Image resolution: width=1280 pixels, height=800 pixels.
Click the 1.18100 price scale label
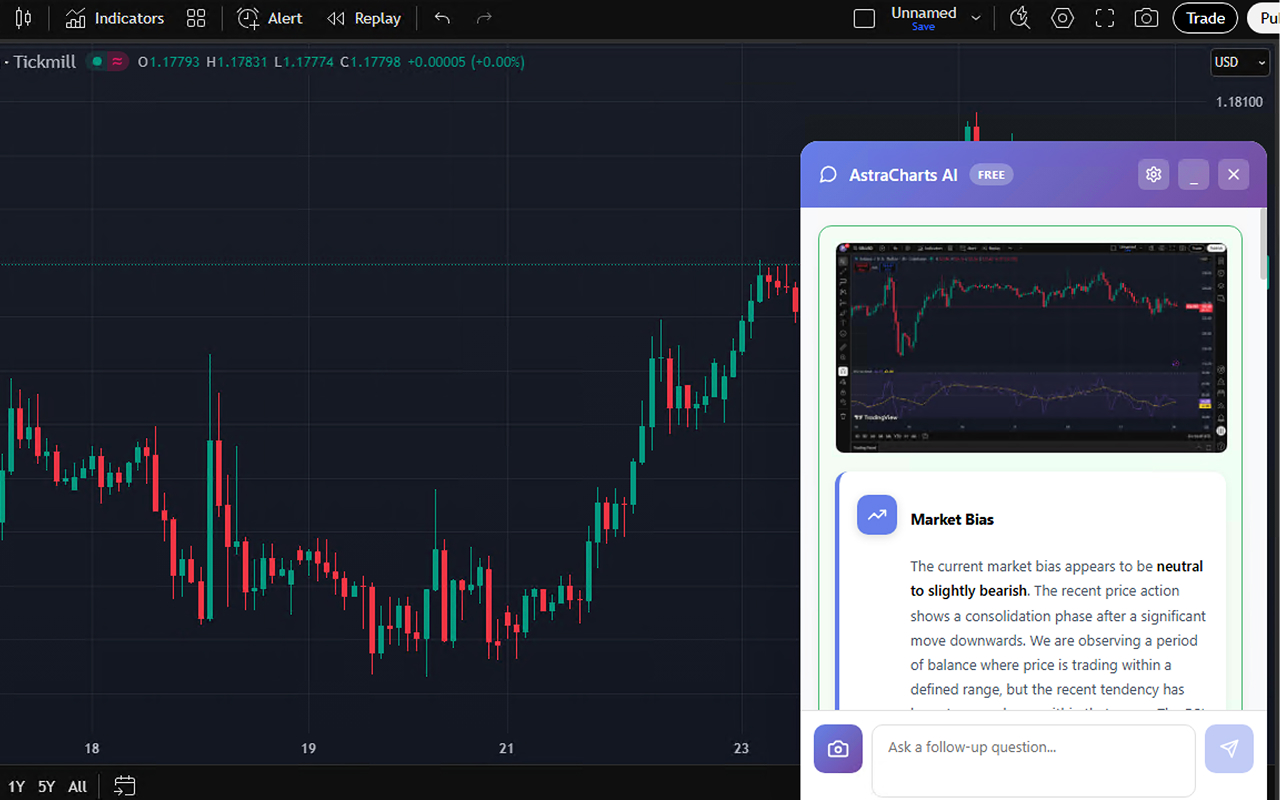(x=1239, y=102)
